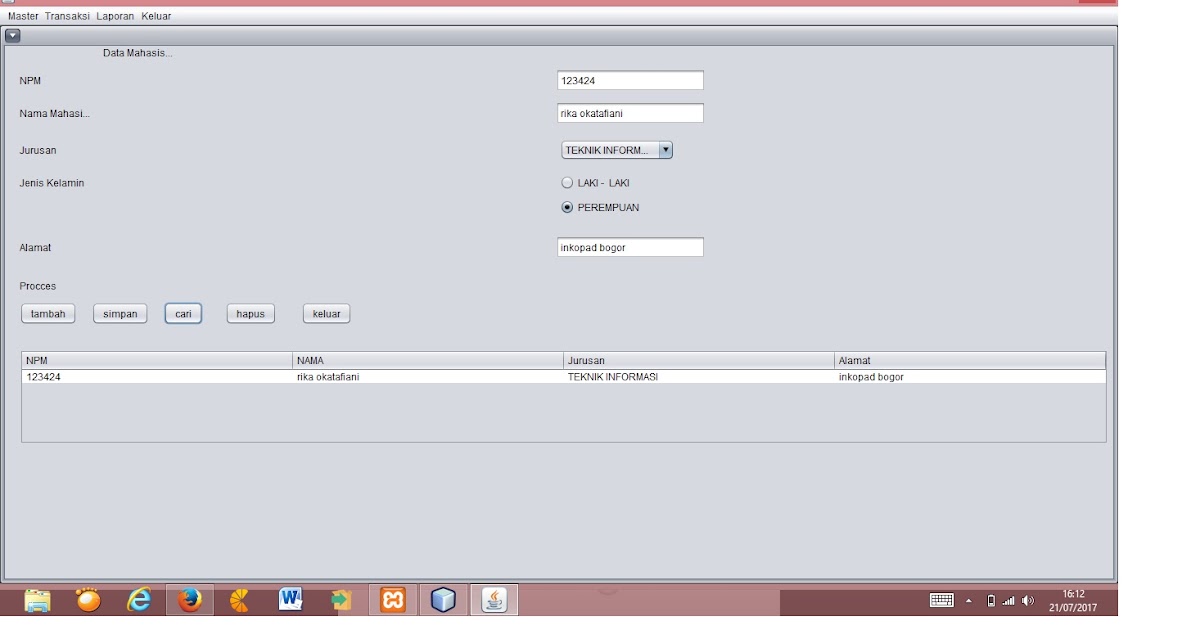The width and height of the screenshot is (1200, 630).
Task: Open Microsoft Word from the taskbar
Action: (289, 599)
